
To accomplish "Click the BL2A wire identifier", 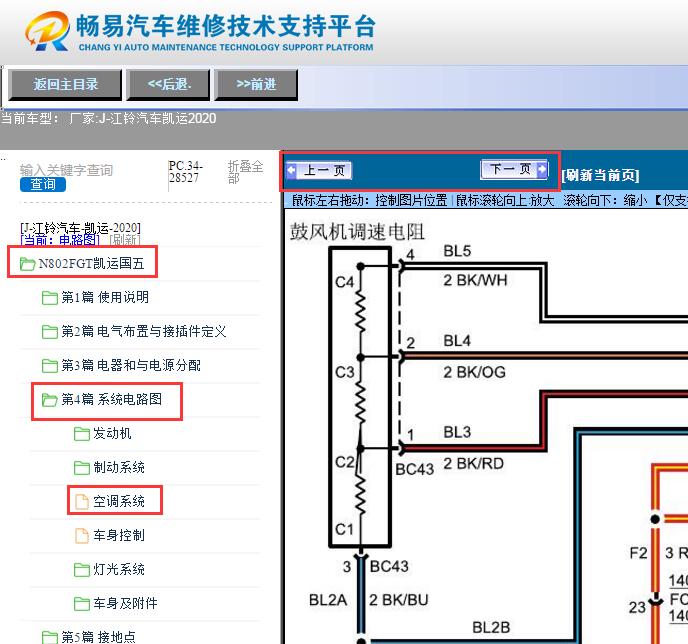I will point(328,600).
